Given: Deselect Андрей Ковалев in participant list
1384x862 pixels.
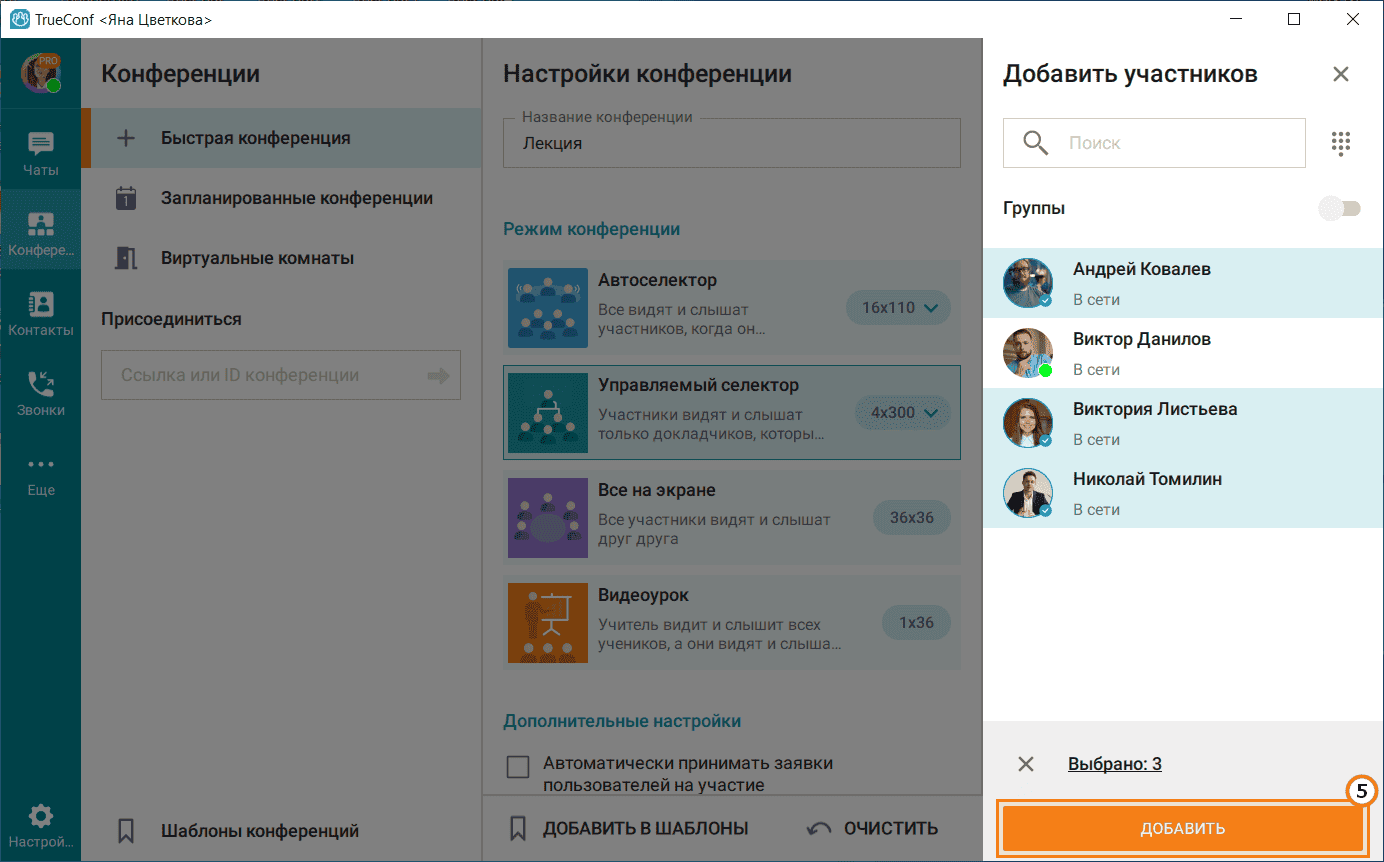Looking at the screenshot, I should click(x=1183, y=283).
